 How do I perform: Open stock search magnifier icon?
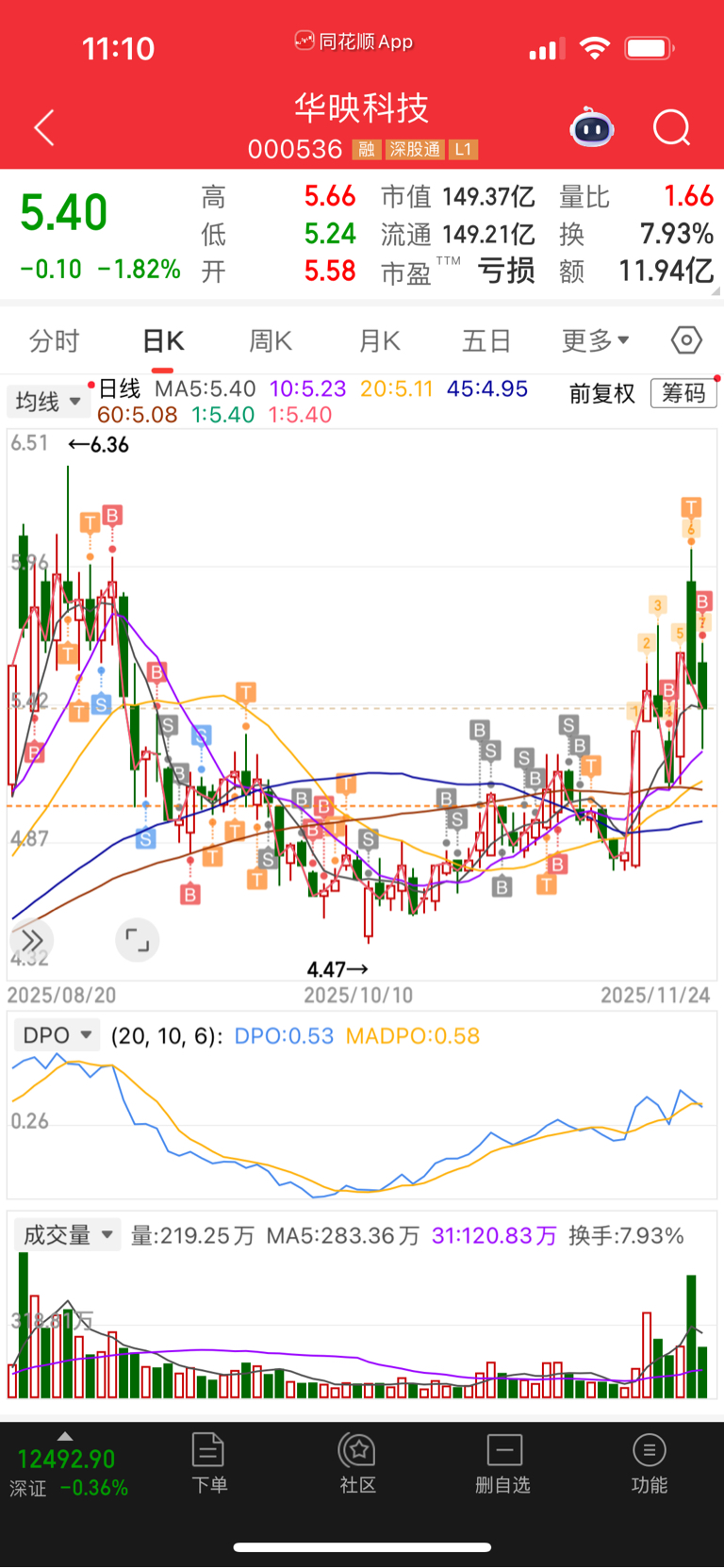(672, 128)
